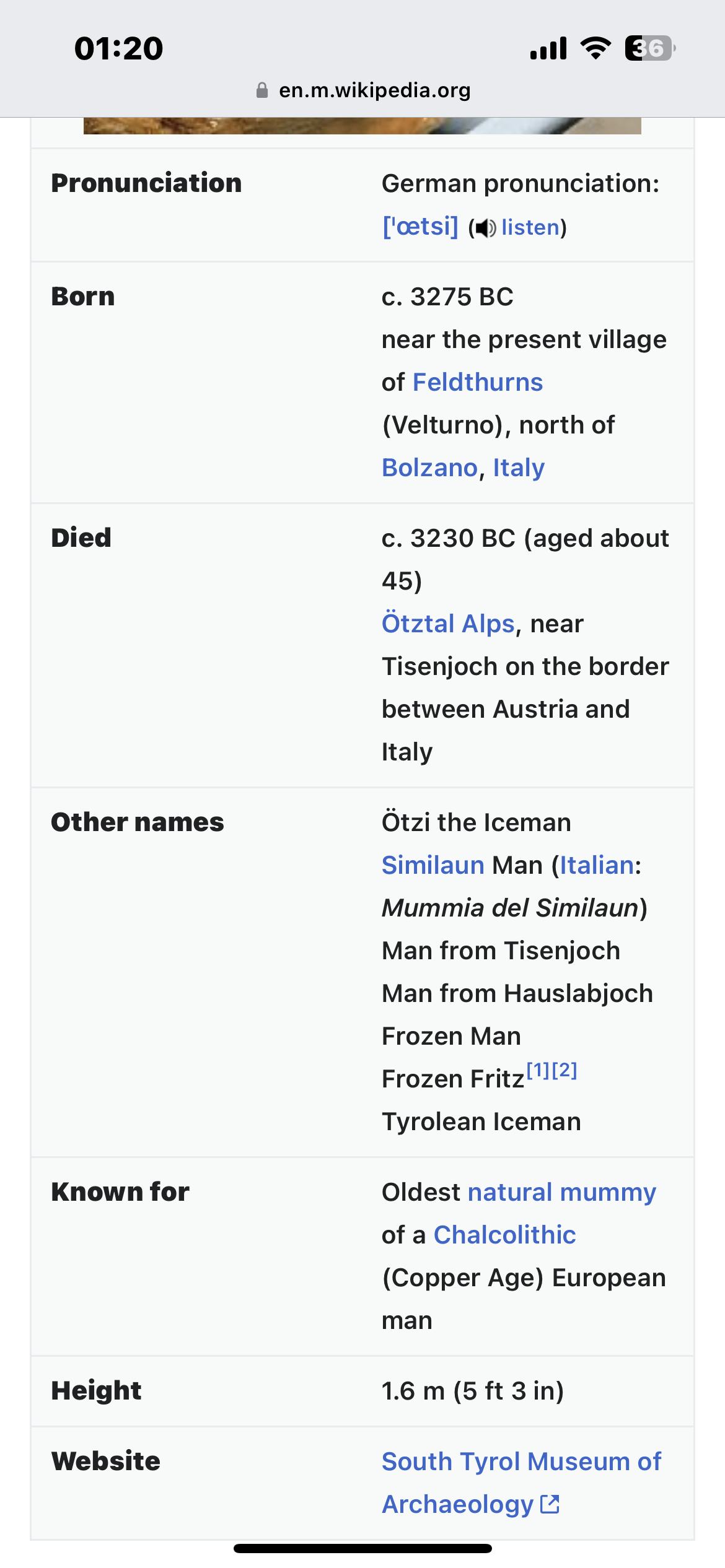
Task: Follow the Similaun link
Action: tap(433, 865)
